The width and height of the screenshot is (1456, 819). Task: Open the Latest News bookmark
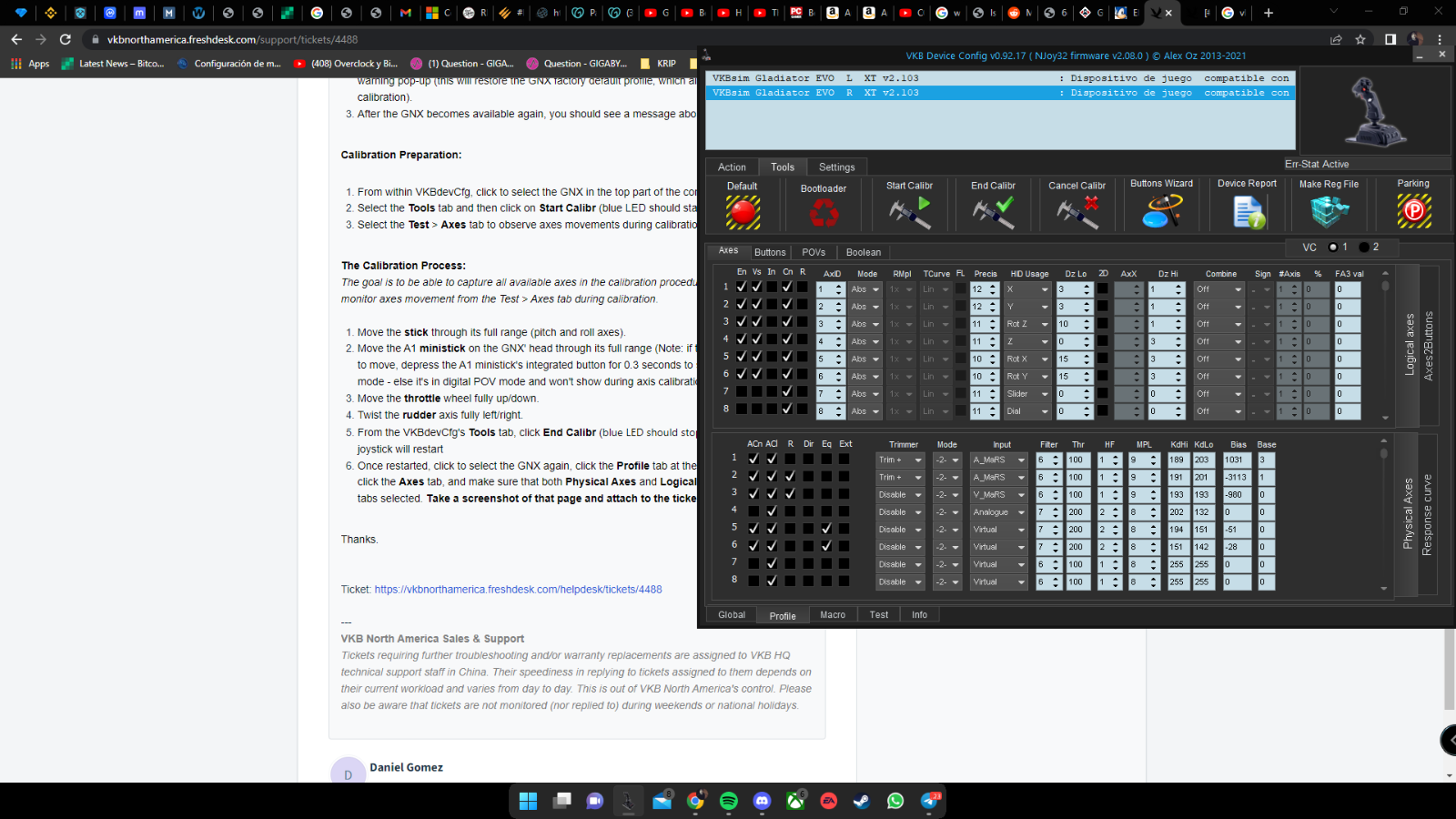113,64
